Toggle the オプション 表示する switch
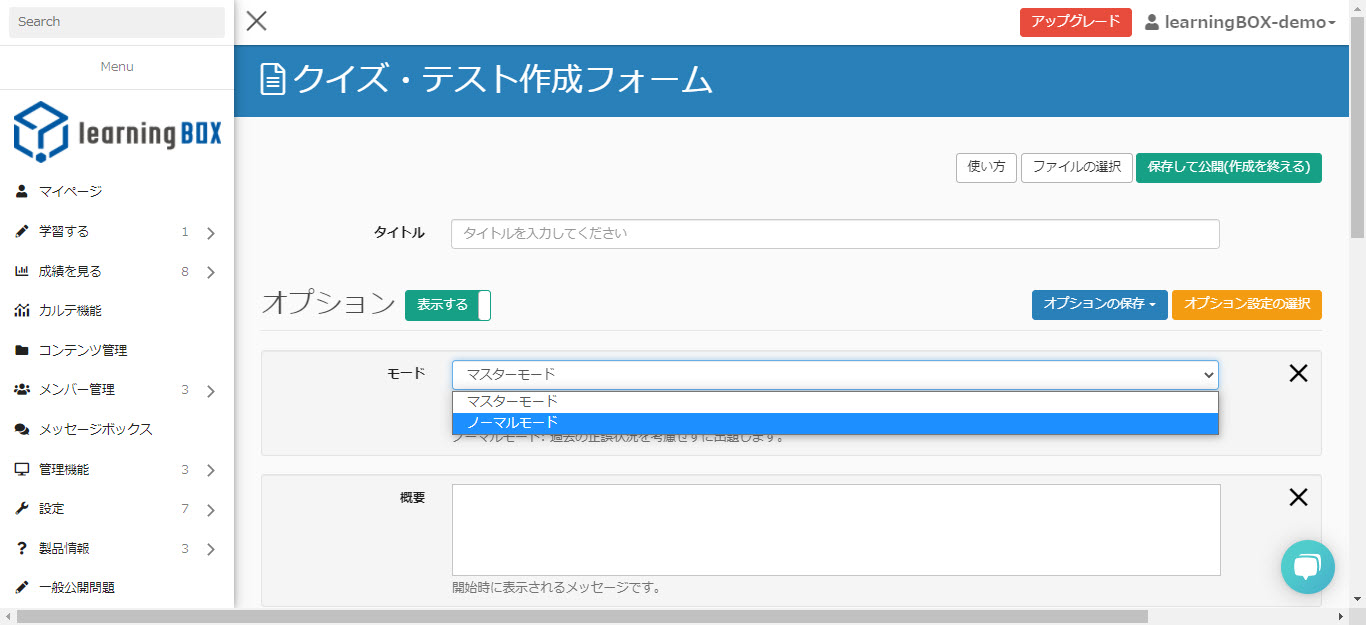 pos(448,305)
